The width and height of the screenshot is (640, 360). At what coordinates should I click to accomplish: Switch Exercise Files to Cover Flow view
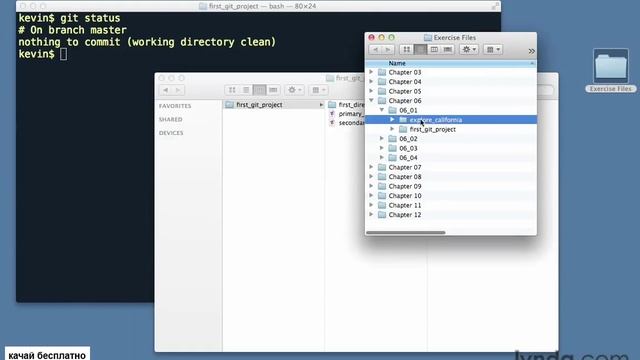tap(448, 49)
